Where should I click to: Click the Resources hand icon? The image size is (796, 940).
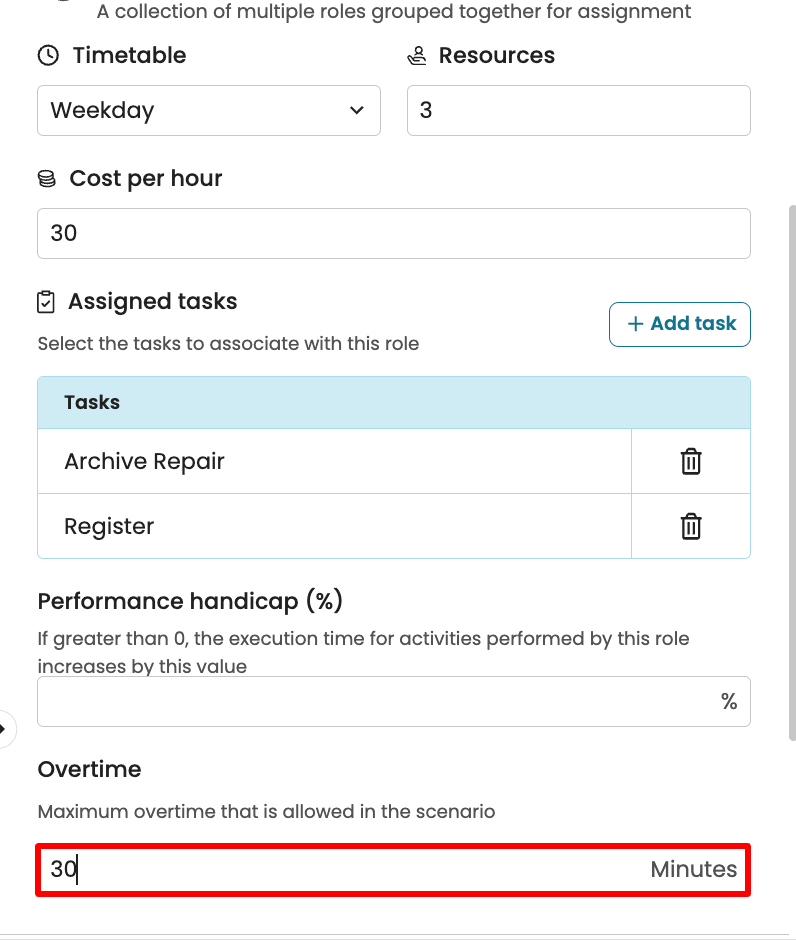(417, 56)
